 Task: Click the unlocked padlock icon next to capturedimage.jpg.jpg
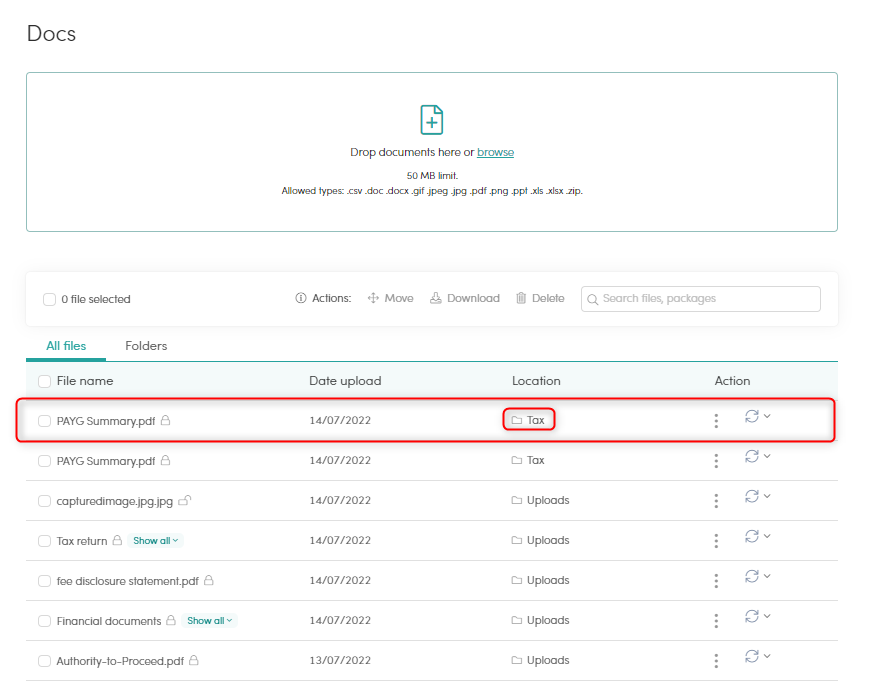[185, 500]
